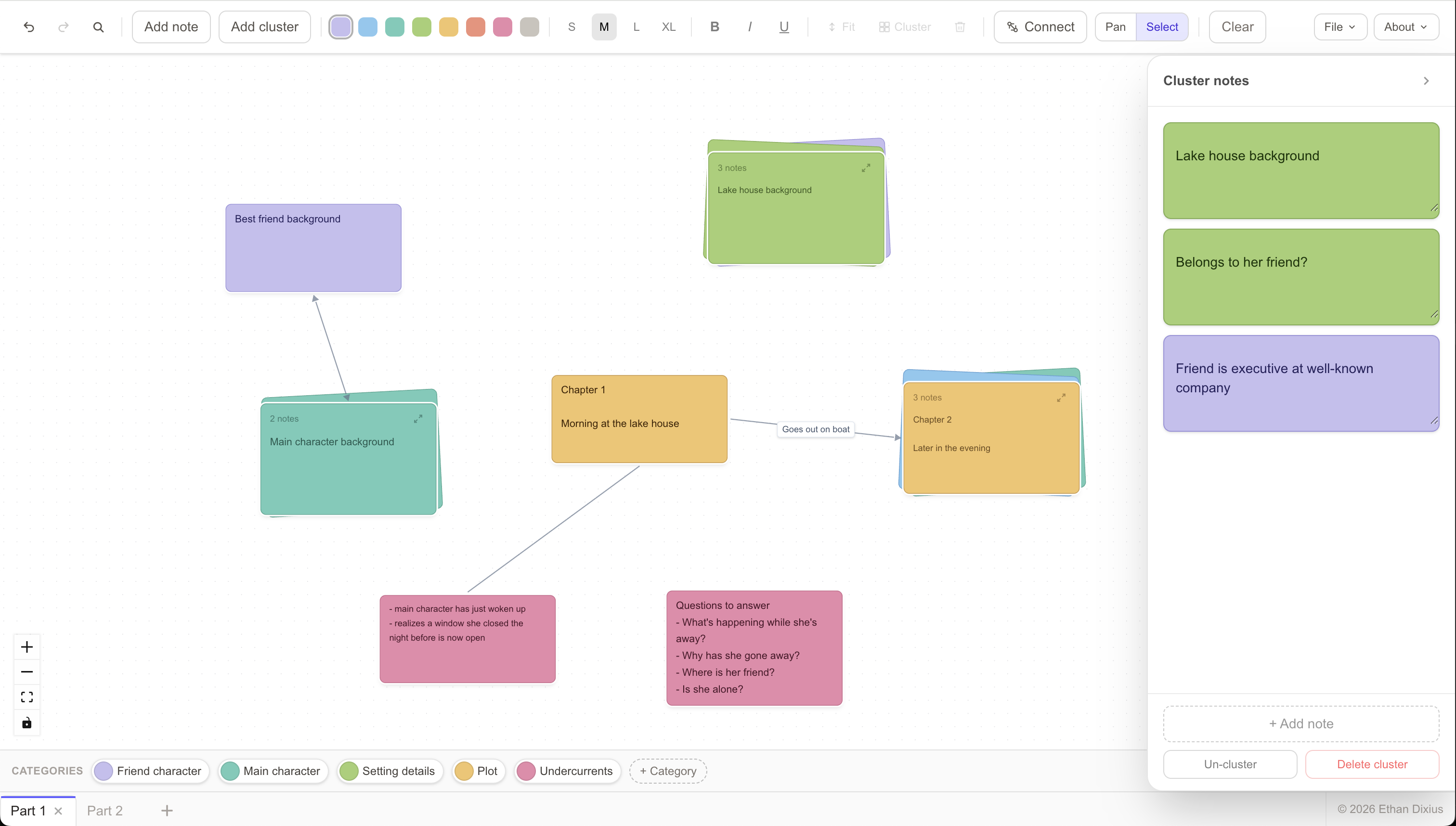The height and width of the screenshot is (826, 1456).
Task: Choose the blue color swatch
Action: tap(368, 26)
